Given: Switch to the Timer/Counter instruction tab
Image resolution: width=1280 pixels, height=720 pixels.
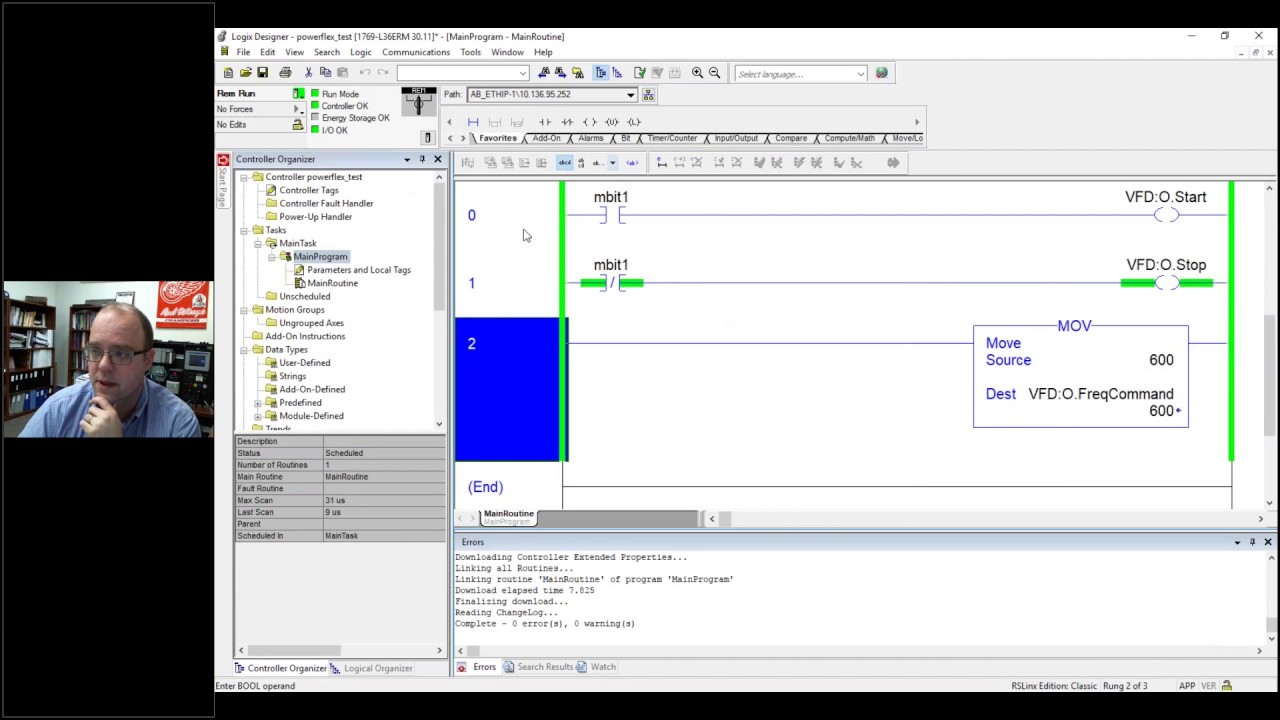Looking at the screenshot, I should click(672, 138).
